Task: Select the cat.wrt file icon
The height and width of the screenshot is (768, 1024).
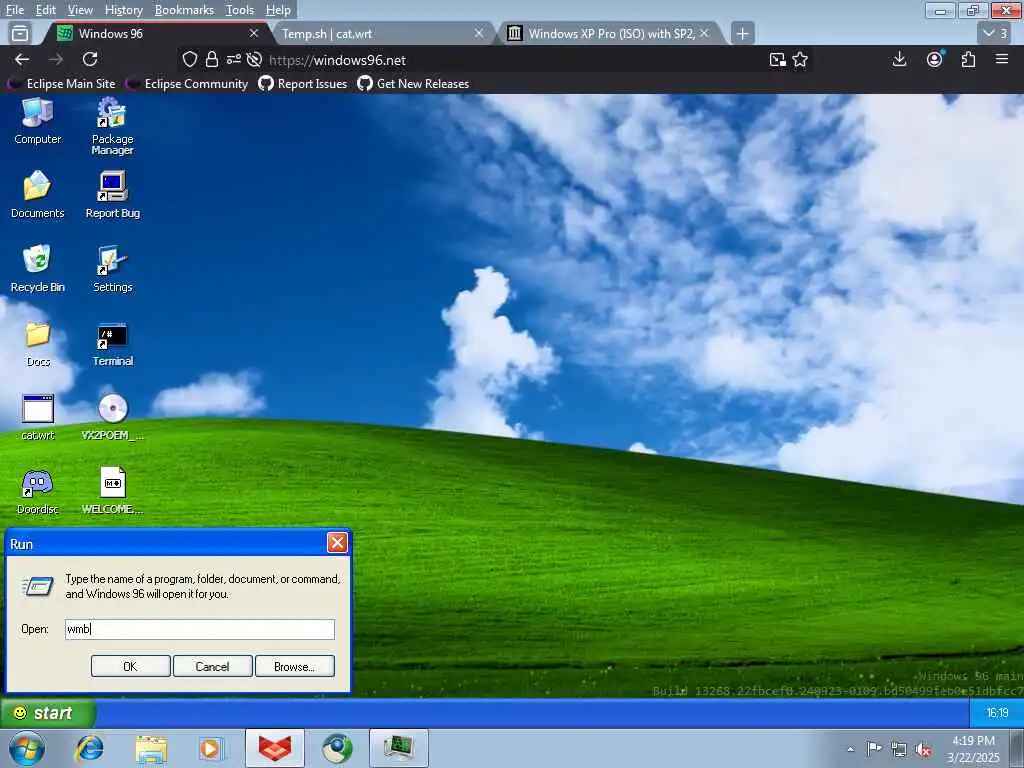Action: 38,417
